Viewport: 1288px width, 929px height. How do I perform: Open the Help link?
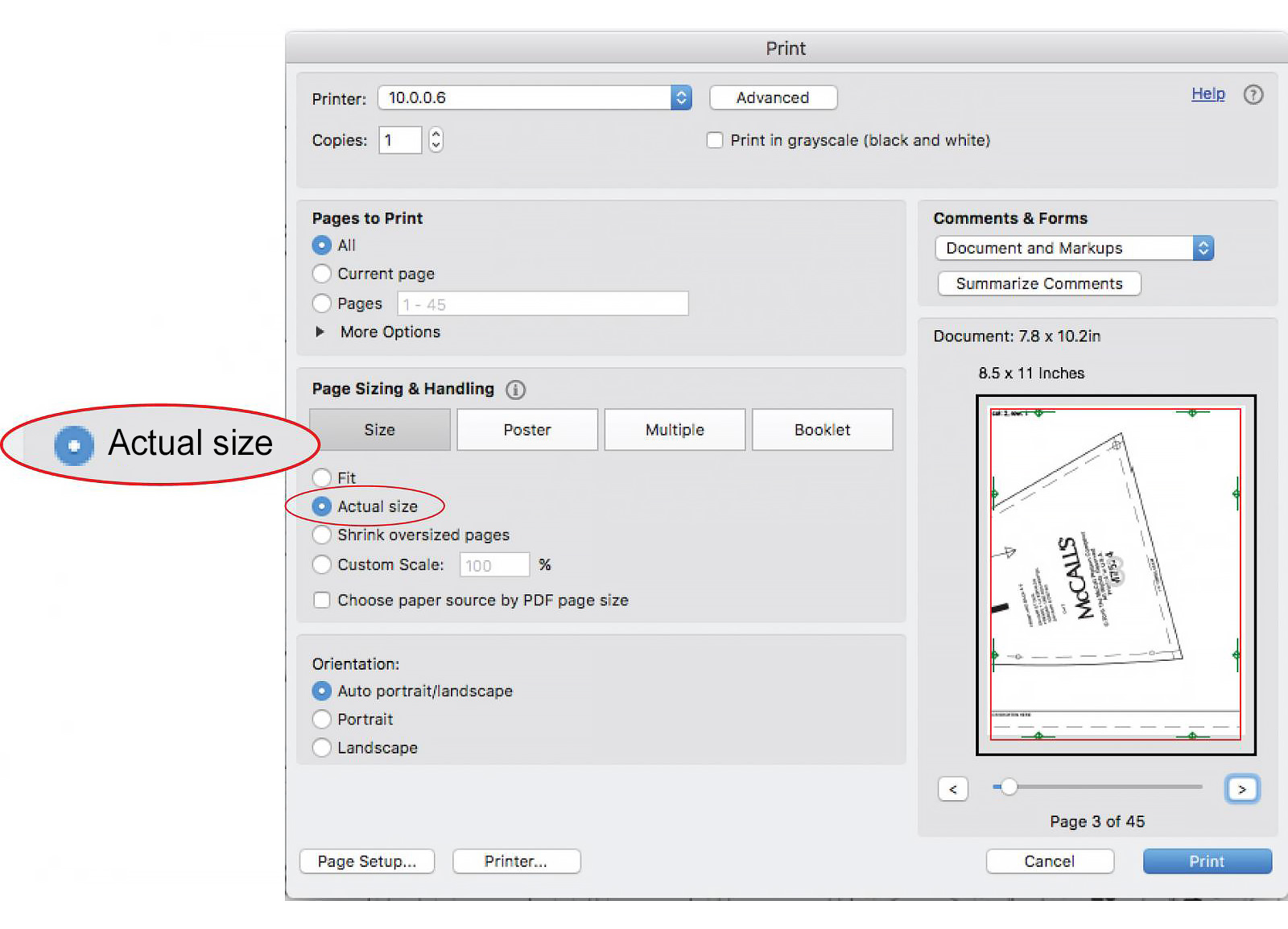tap(1207, 93)
